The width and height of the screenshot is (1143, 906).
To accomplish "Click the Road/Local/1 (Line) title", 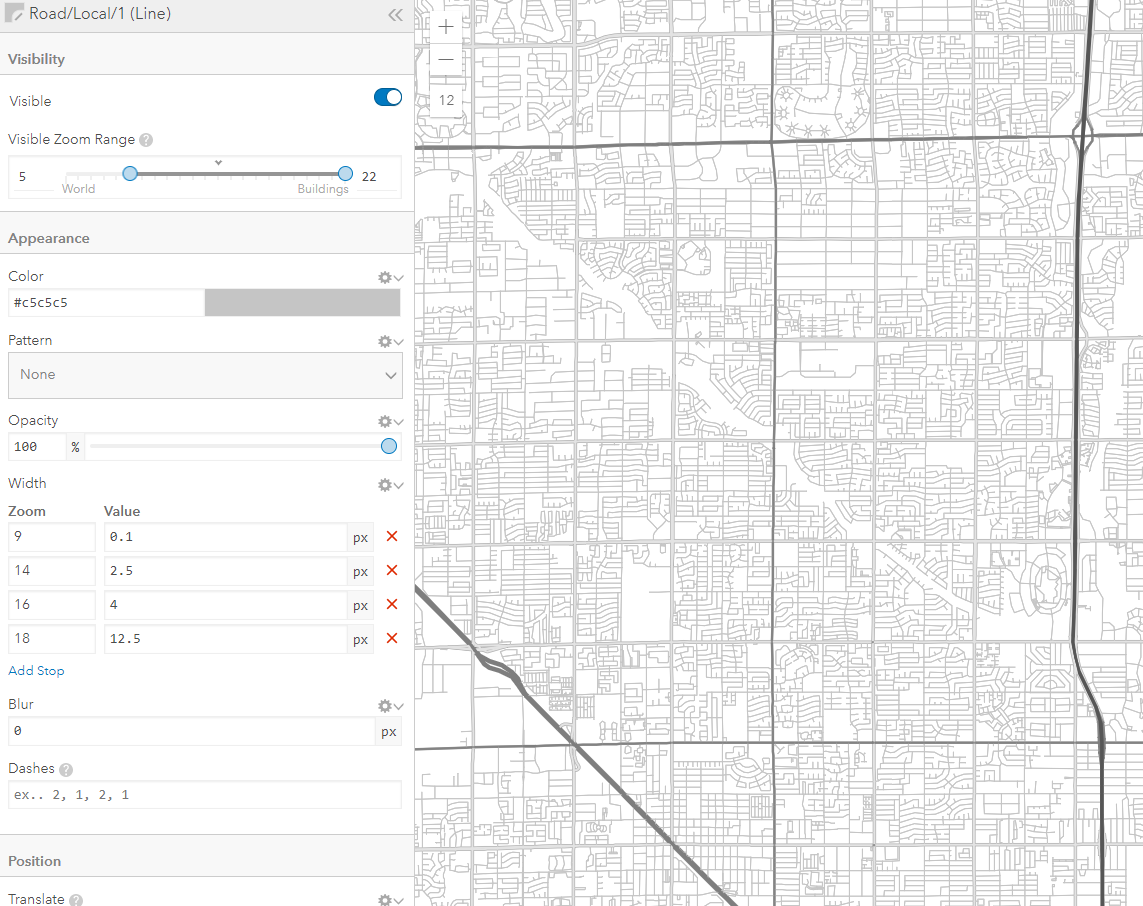I will pyautogui.click(x=100, y=13).
